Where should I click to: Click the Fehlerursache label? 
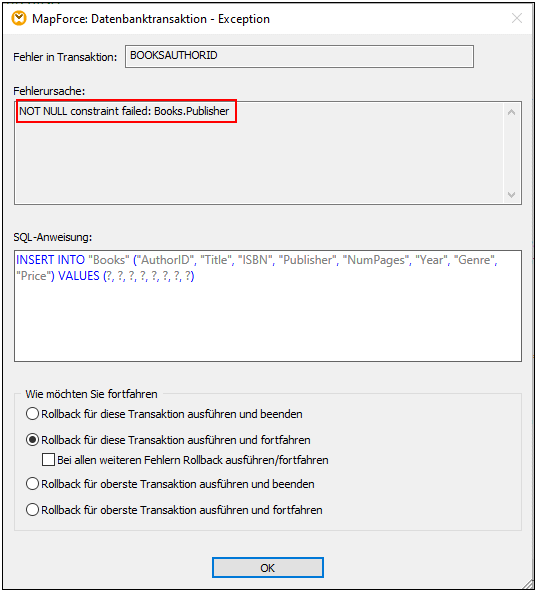(x=49, y=91)
